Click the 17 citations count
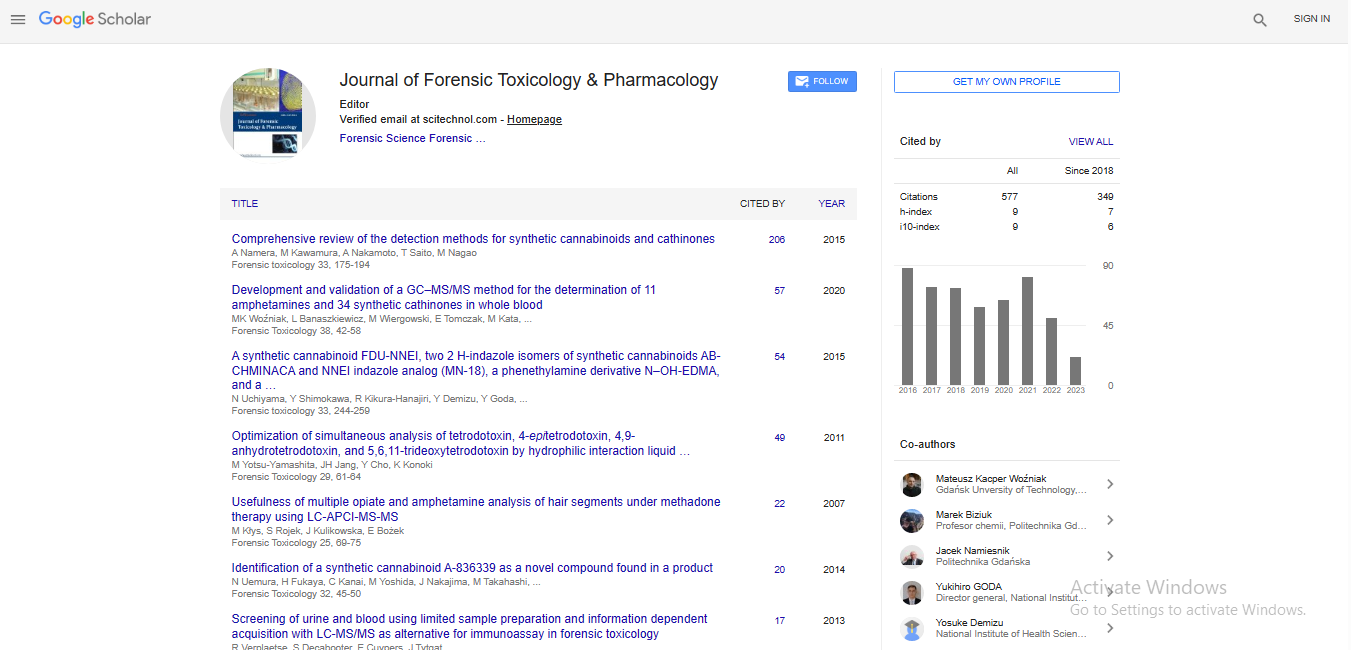The height and width of the screenshot is (650, 1351). point(780,621)
